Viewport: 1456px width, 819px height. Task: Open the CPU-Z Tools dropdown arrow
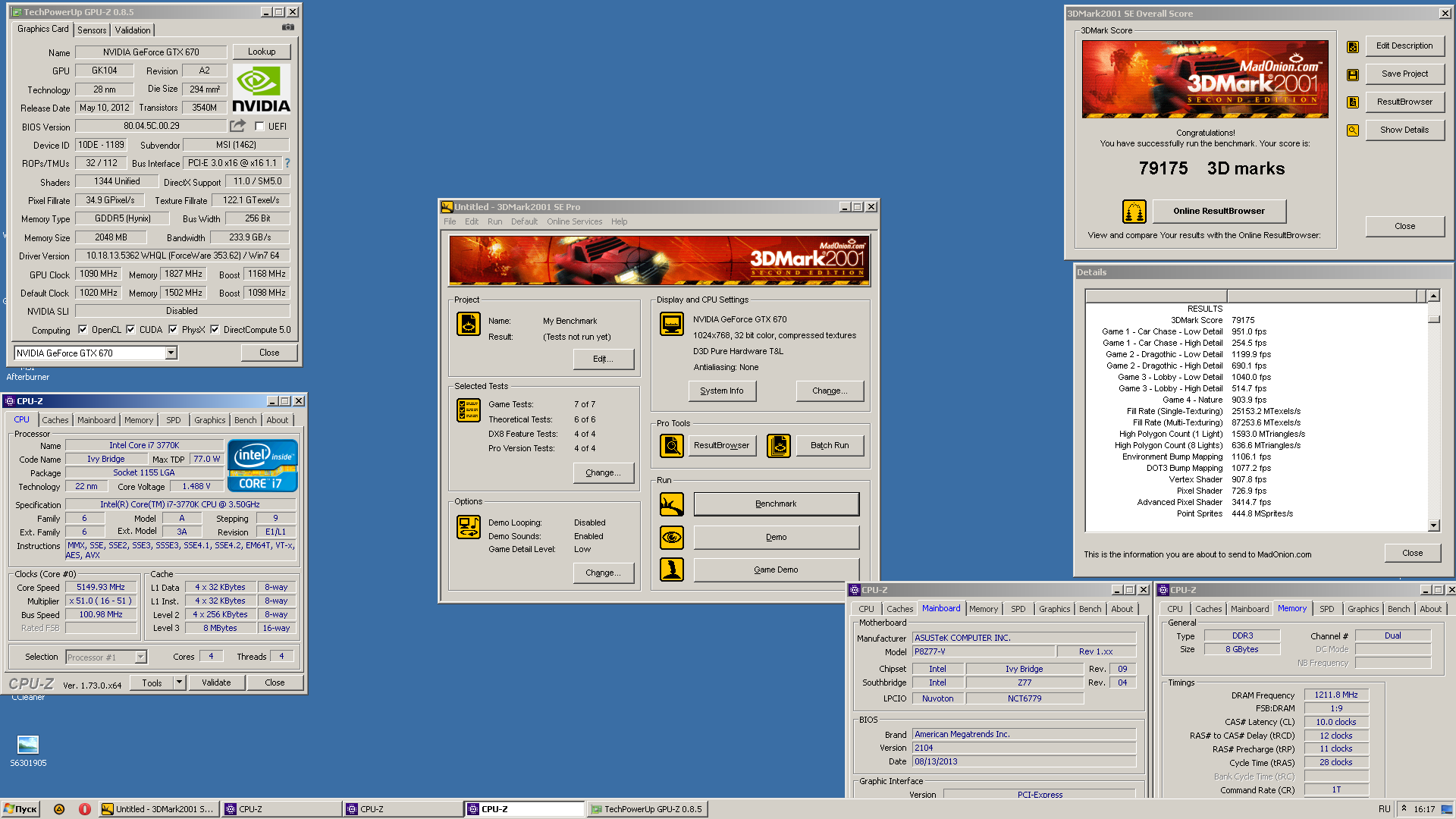[179, 682]
